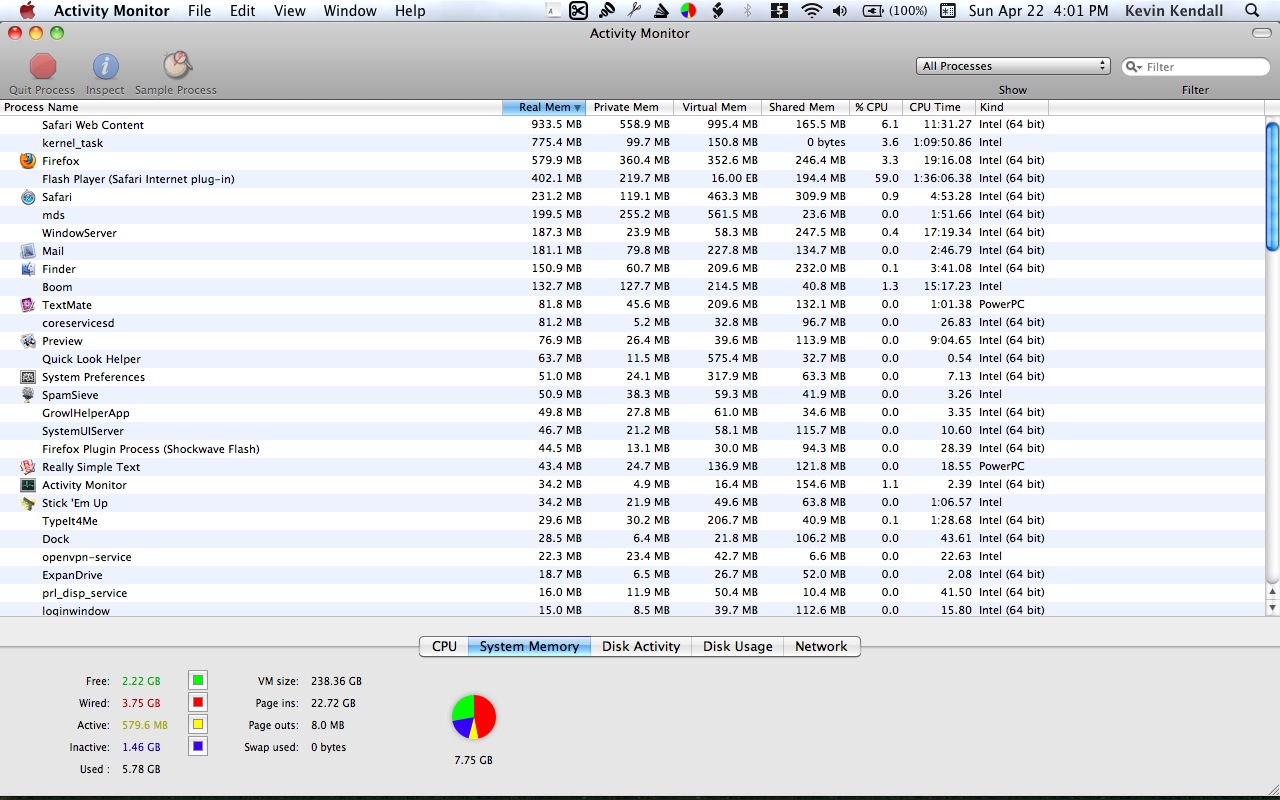
Task: Select the Safari Web Content process
Action: pos(632,125)
